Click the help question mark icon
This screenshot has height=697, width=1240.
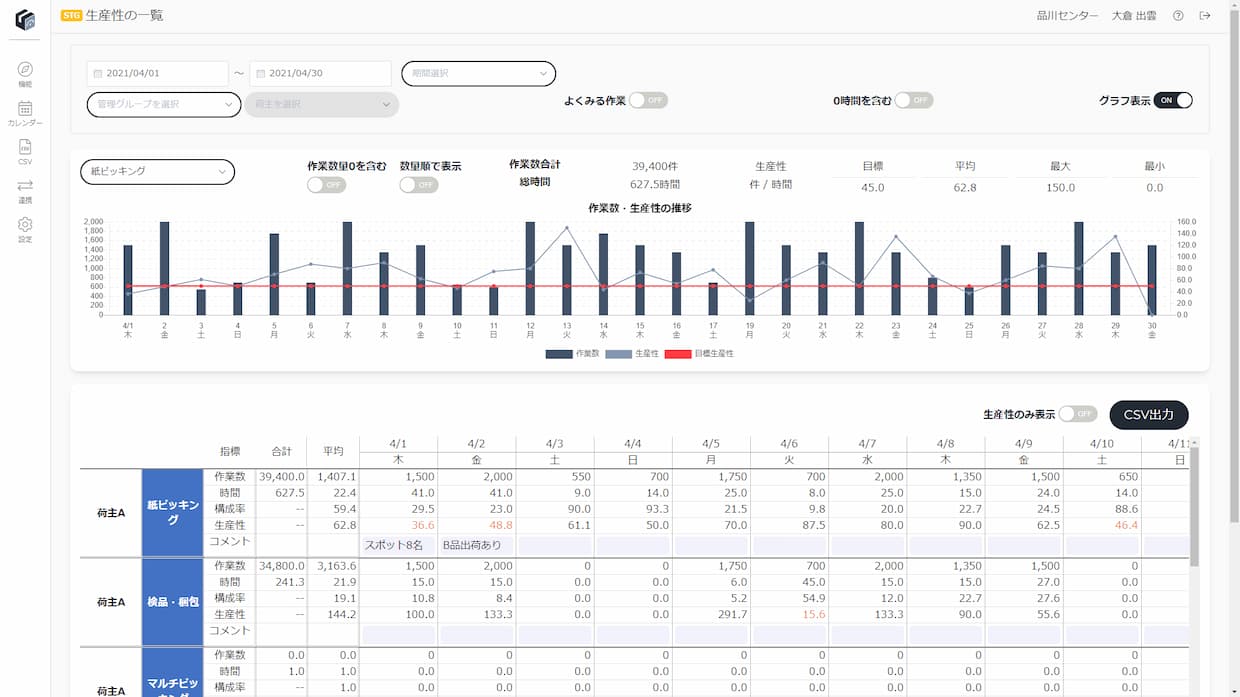(x=1178, y=16)
